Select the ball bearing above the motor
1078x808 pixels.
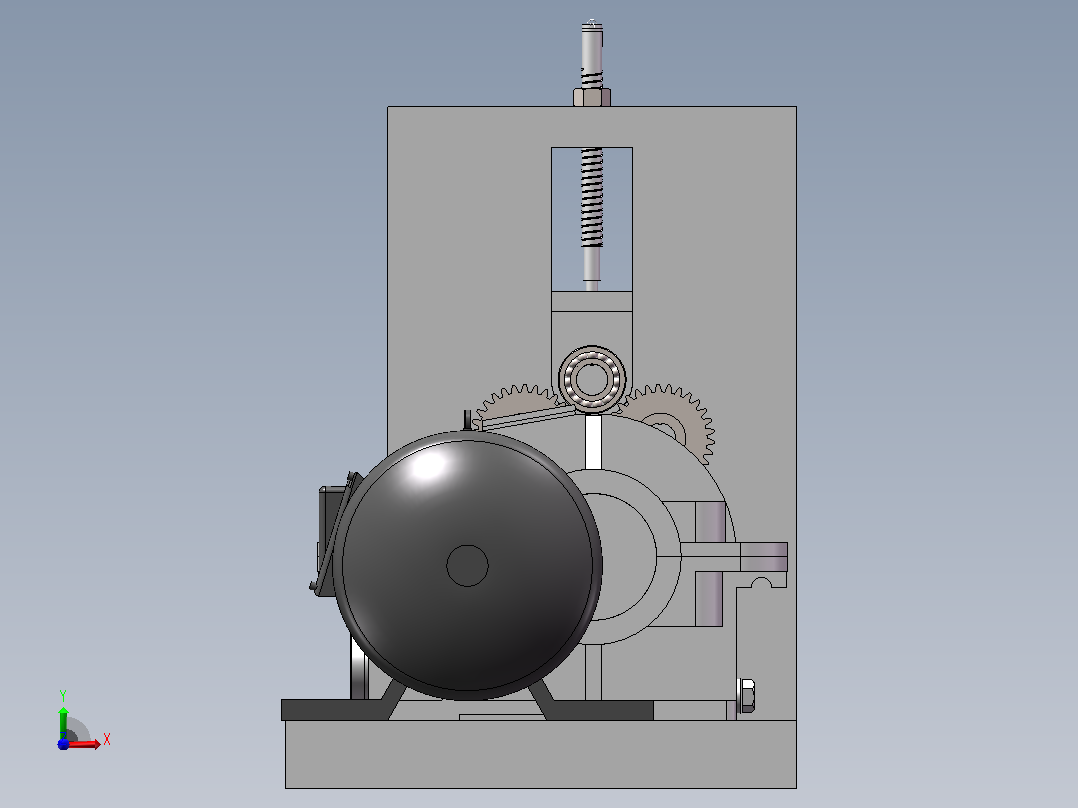(x=592, y=380)
